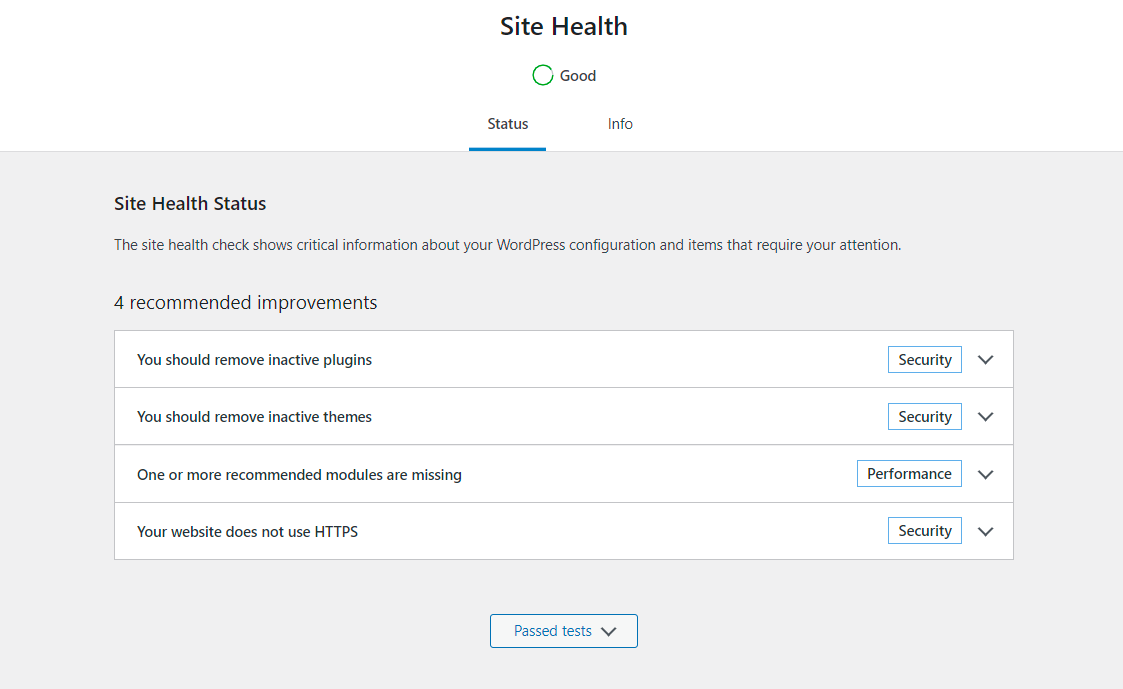Click the Security badge on inactive plugins row
This screenshot has width=1123, height=689.
click(x=924, y=360)
